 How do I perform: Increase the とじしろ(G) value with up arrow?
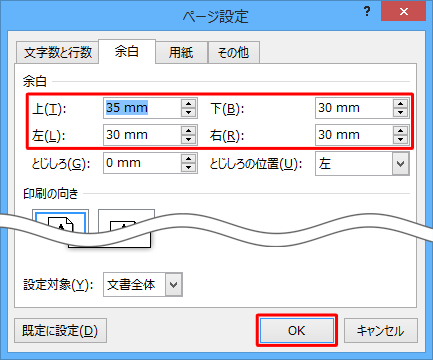189,158
